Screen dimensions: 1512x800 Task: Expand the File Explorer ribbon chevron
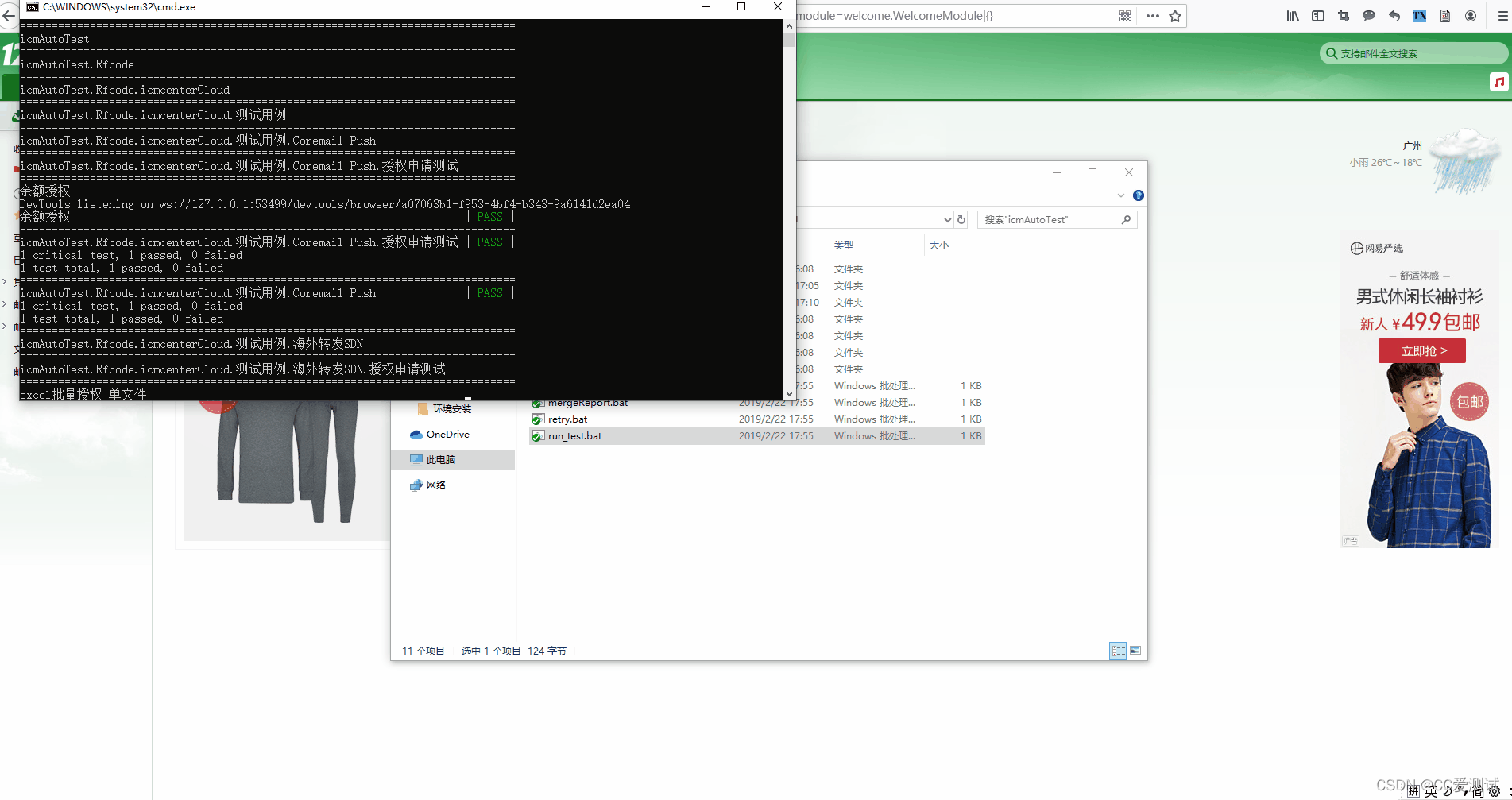click(1121, 195)
